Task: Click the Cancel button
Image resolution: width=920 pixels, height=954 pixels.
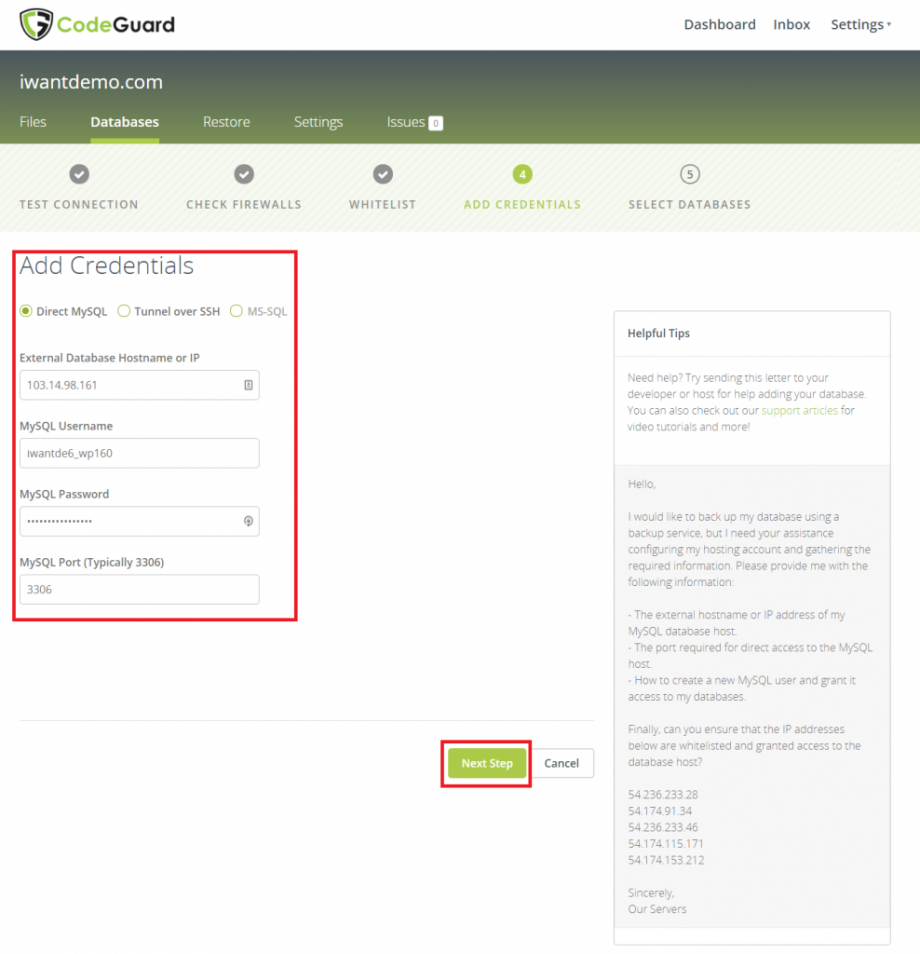Action: (561, 763)
